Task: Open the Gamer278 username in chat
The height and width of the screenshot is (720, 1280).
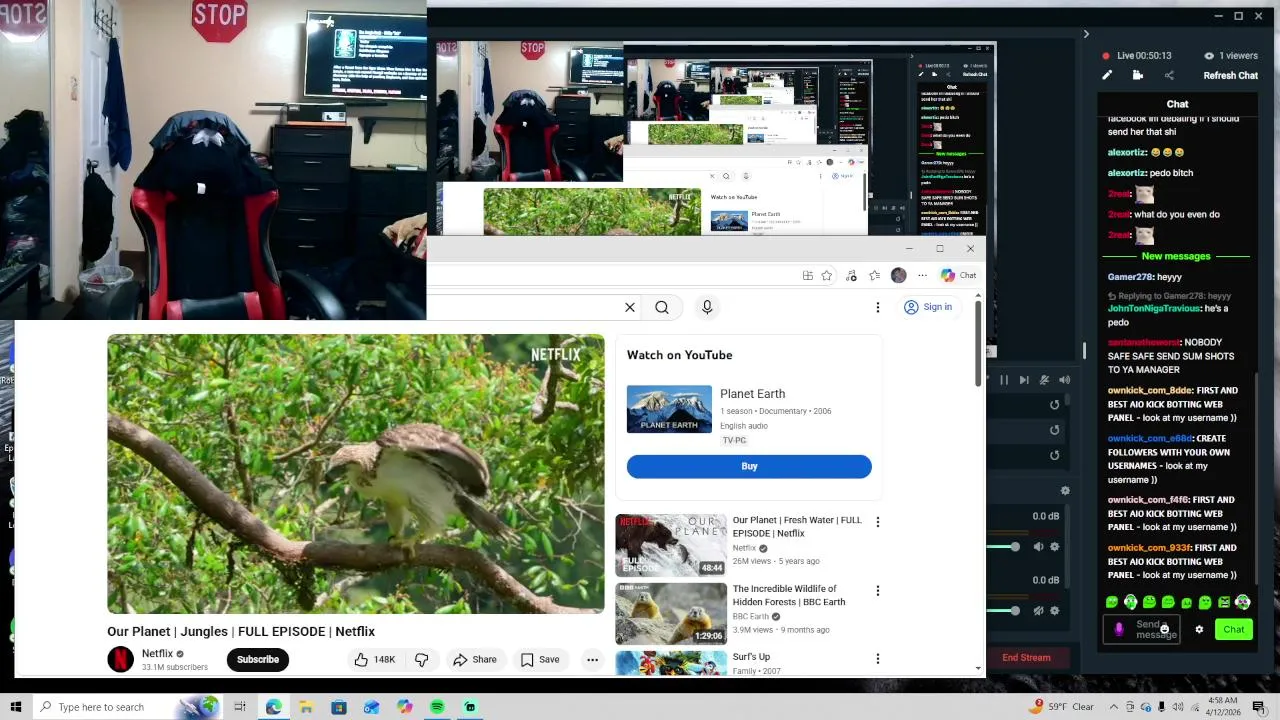Action: coord(1130,277)
